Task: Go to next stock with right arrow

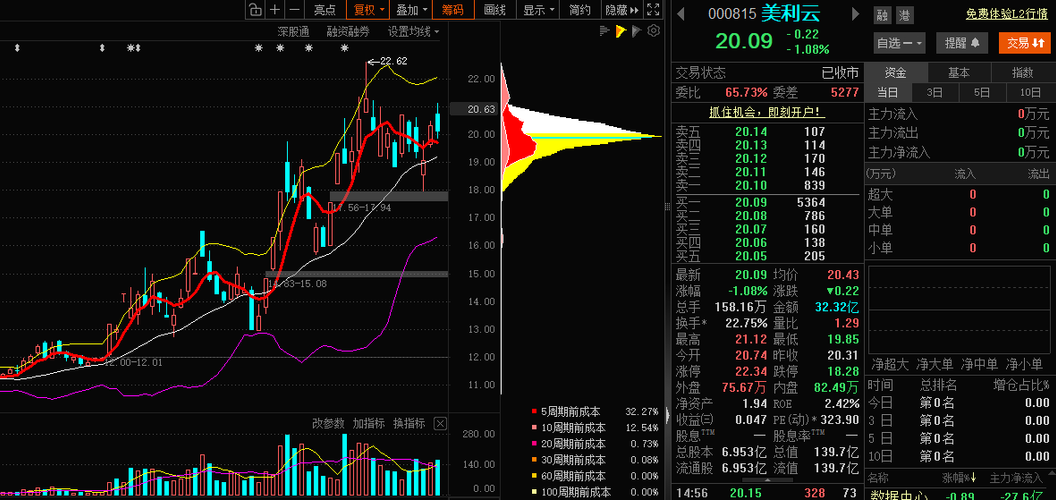Action: point(856,13)
